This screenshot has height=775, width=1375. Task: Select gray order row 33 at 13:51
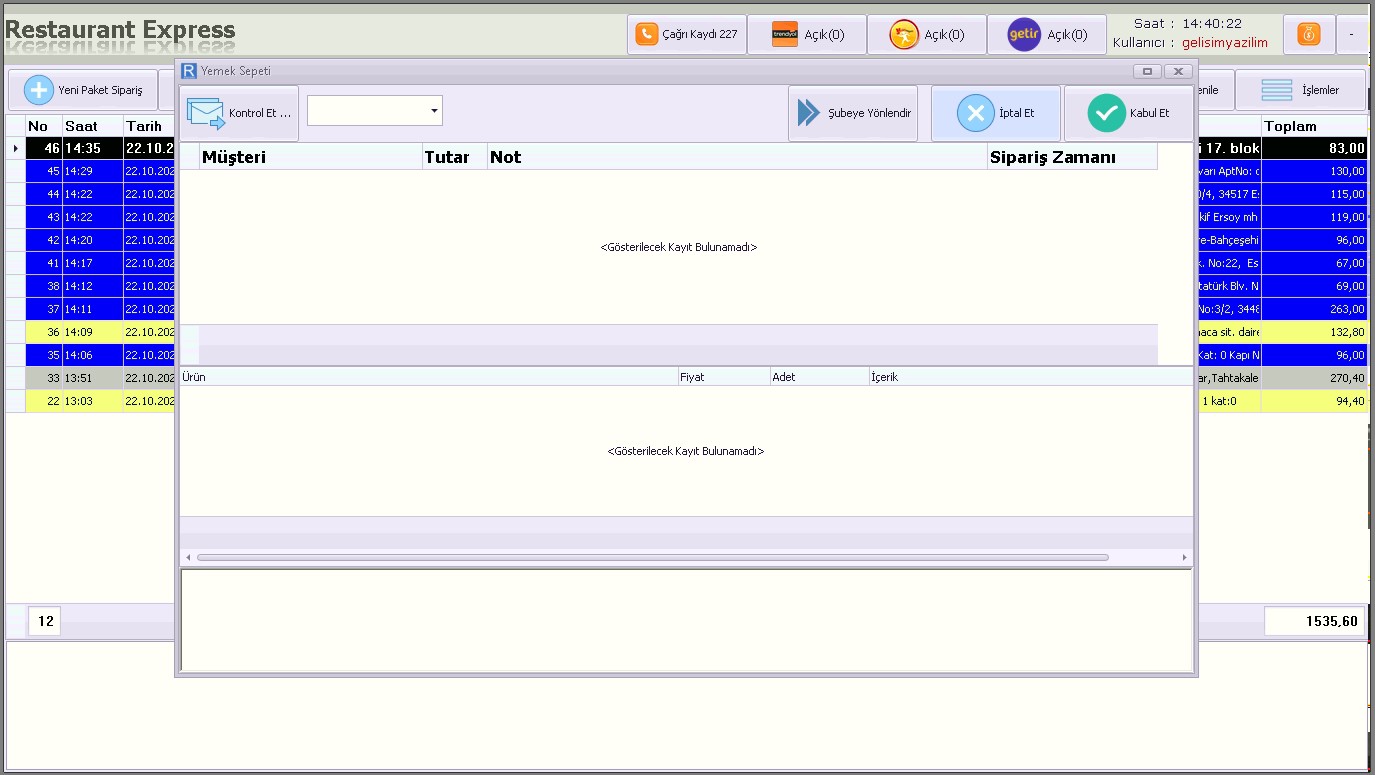coord(100,378)
